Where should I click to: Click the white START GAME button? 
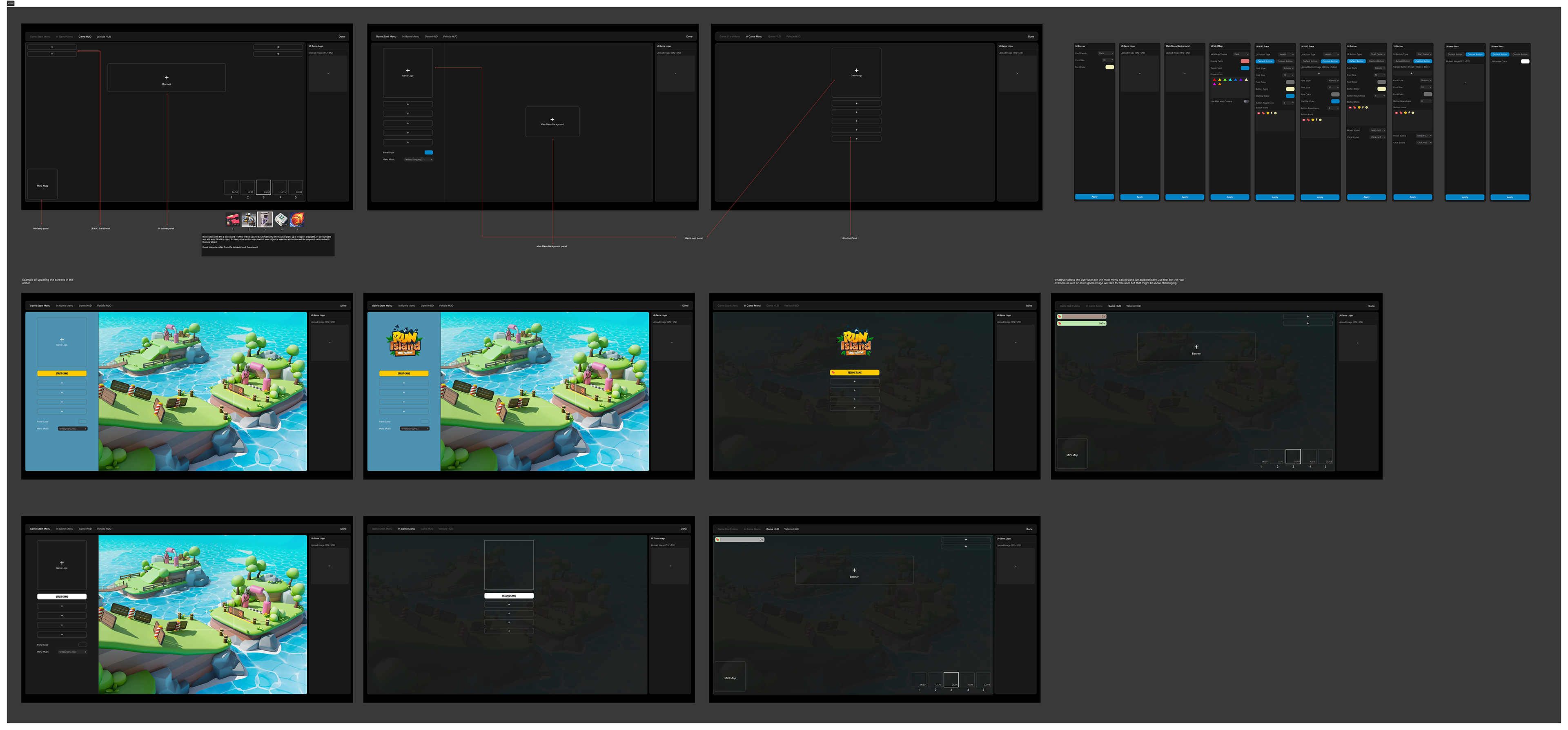tap(62, 596)
